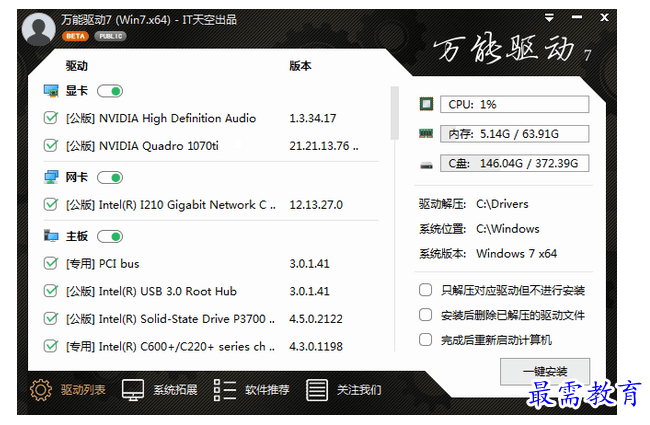Click version 4.3.0.1198 text
650x425 pixels.
tap(316, 346)
